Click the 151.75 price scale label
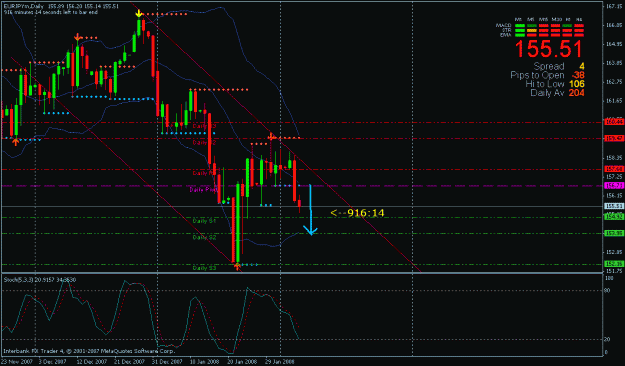The width and height of the screenshot is (625, 366). point(614,271)
